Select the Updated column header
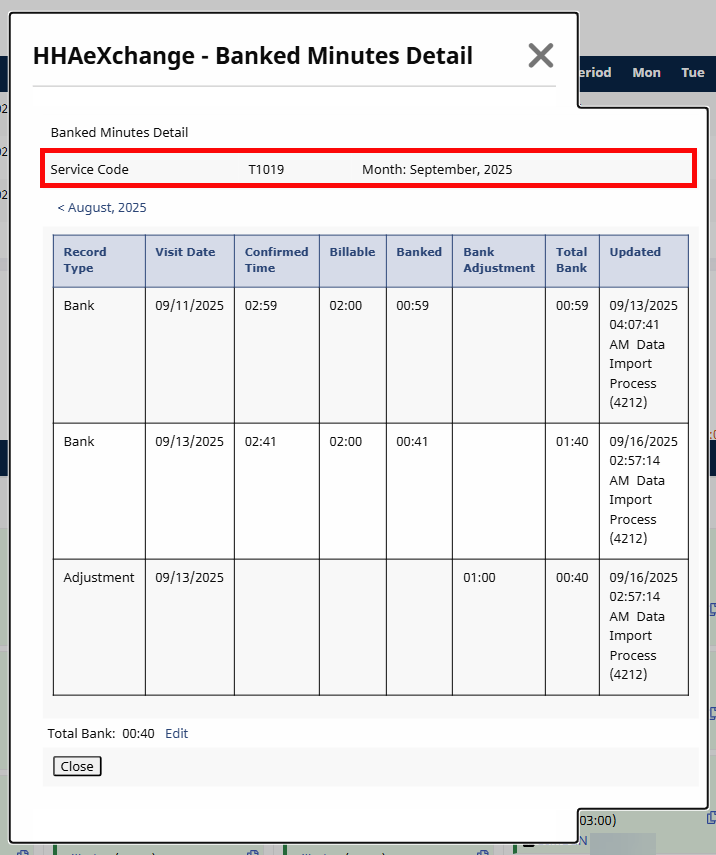 coord(635,252)
